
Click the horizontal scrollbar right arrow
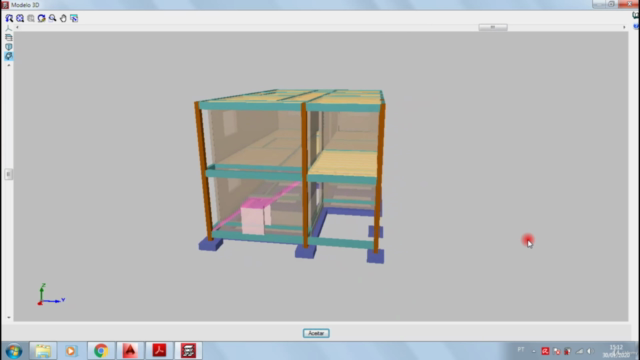pos(624,27)
